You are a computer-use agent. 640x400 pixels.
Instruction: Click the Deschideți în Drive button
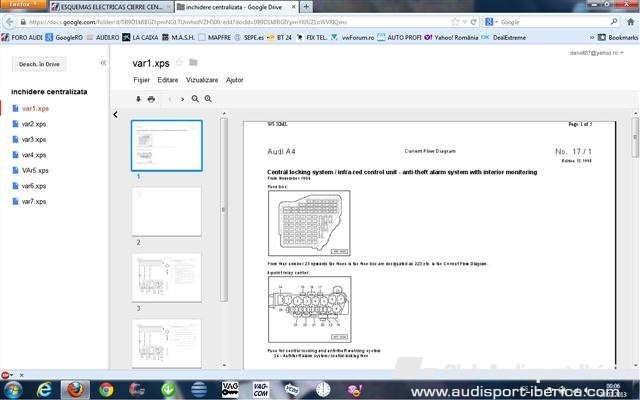[x=39, y=64]
